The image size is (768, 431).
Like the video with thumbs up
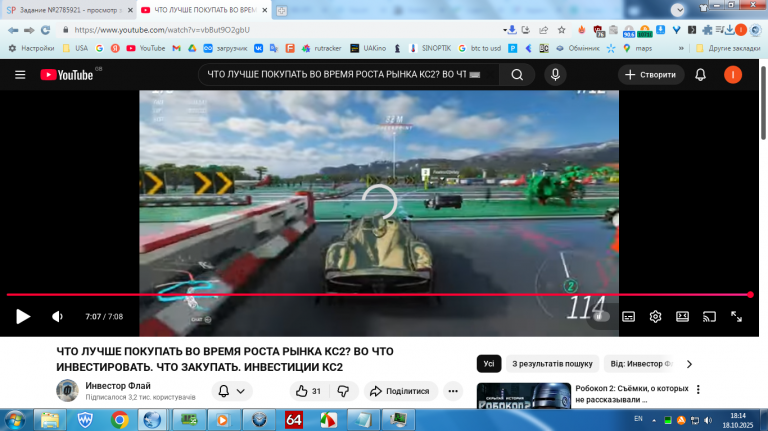(x=308, y=391)
